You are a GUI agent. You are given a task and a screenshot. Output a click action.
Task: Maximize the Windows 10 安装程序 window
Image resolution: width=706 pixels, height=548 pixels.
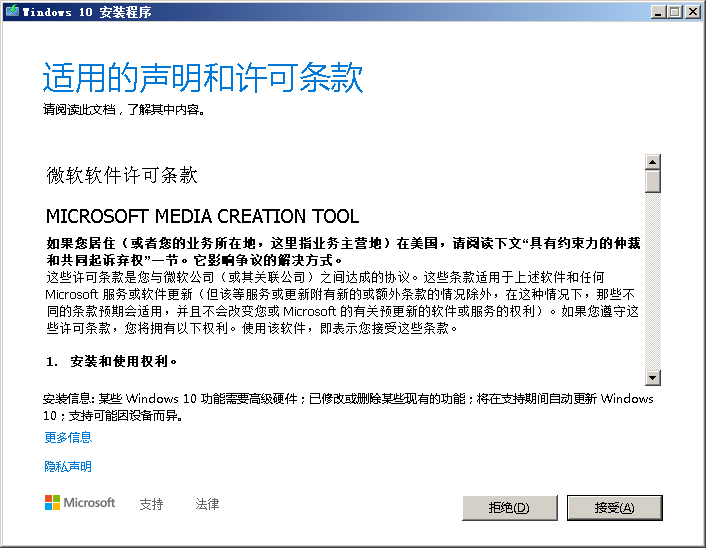674,12
